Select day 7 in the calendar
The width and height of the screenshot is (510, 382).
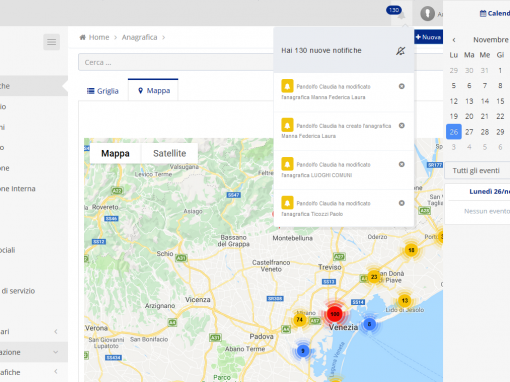click(485, 86)
